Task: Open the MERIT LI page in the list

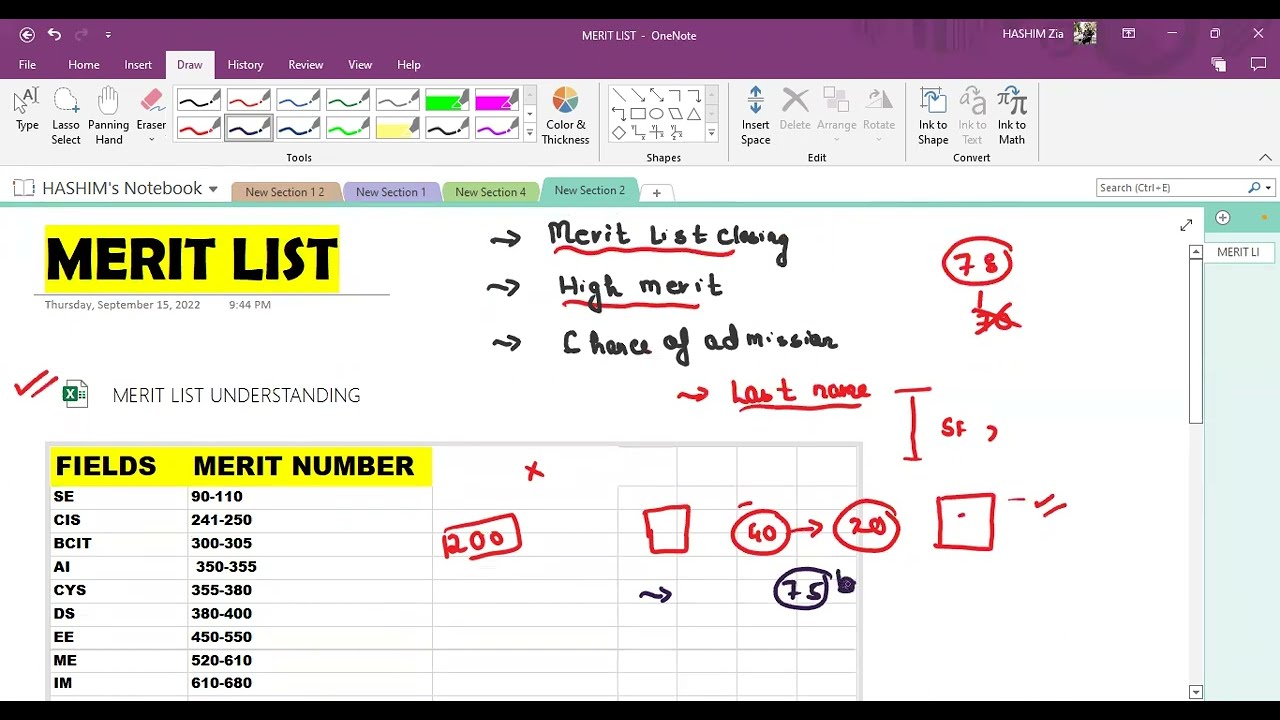Action: (x=1238, y=252)
